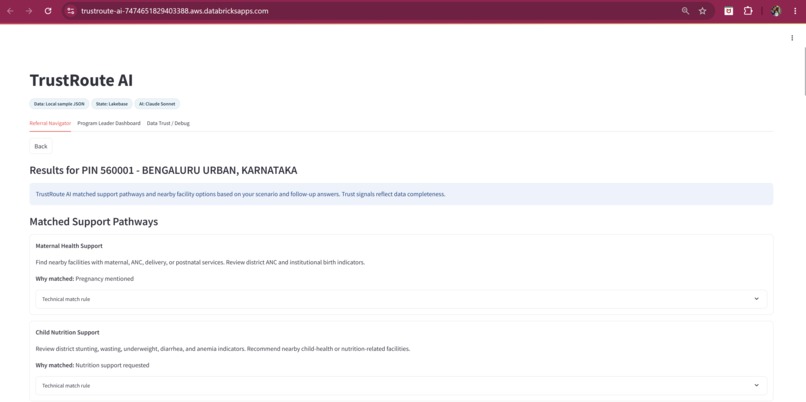Screen dimensions: 806x402
Task: Open site information icon in address bar
Action: [71, 11]
